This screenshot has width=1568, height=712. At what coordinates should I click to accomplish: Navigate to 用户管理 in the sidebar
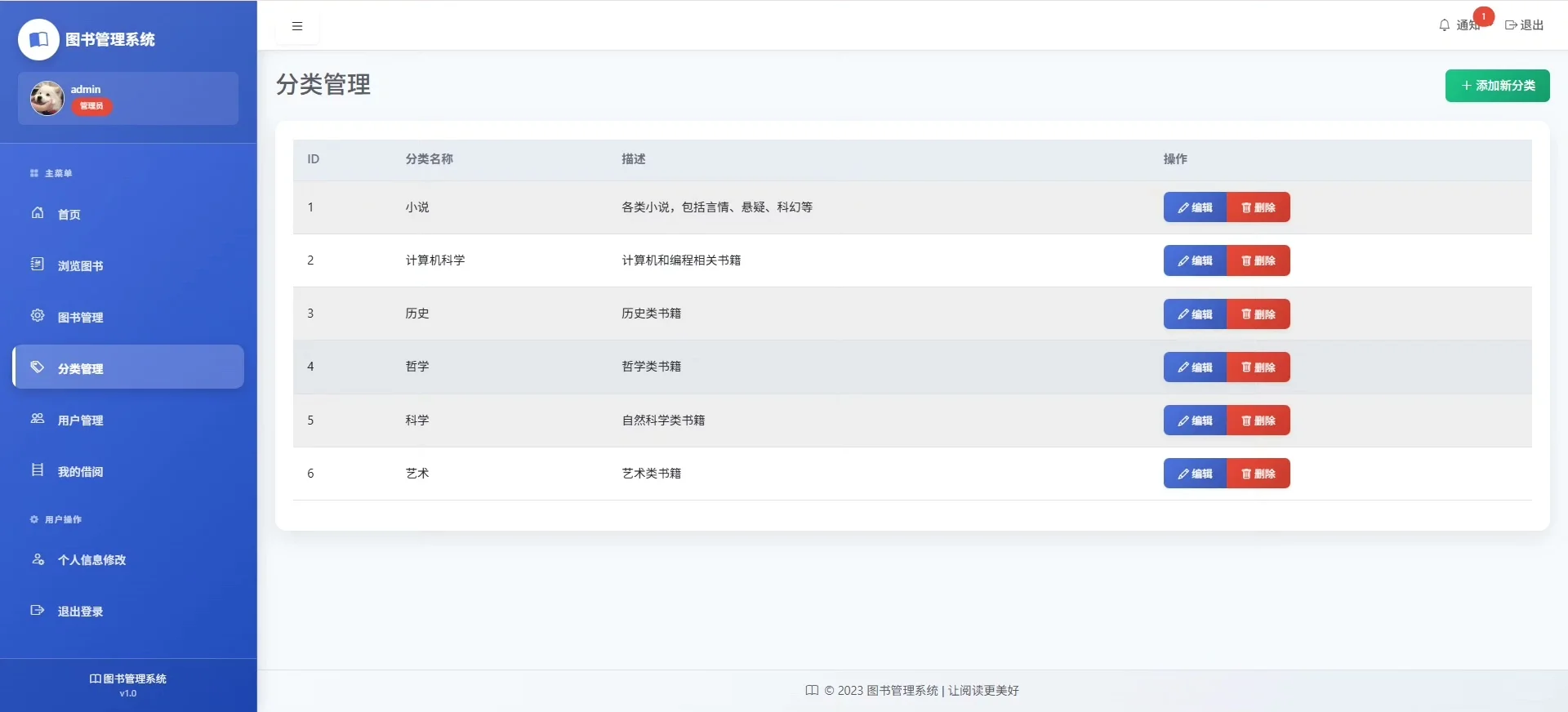pos(128,420)
